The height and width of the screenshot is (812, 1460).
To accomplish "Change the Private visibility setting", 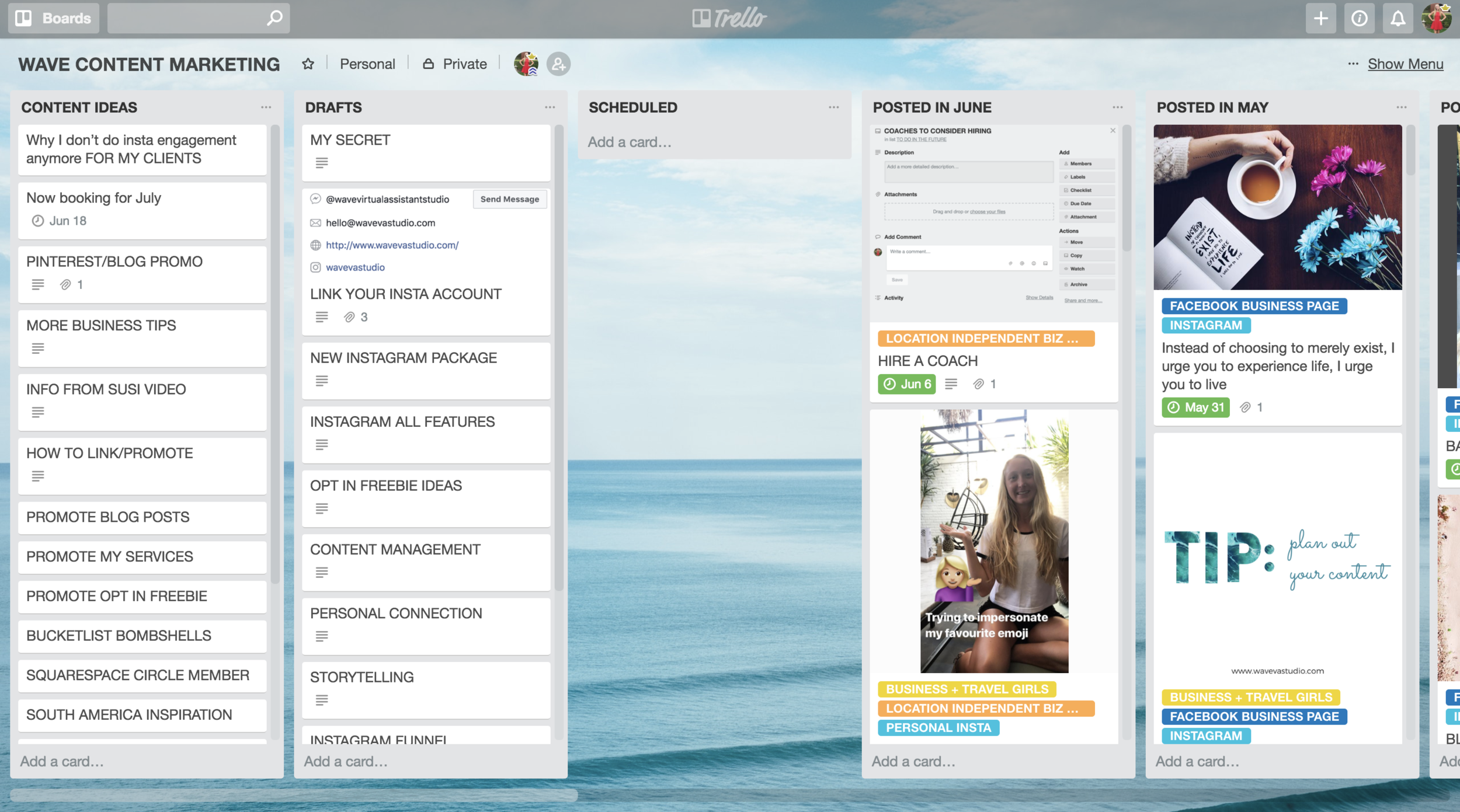I will [454, 64].
